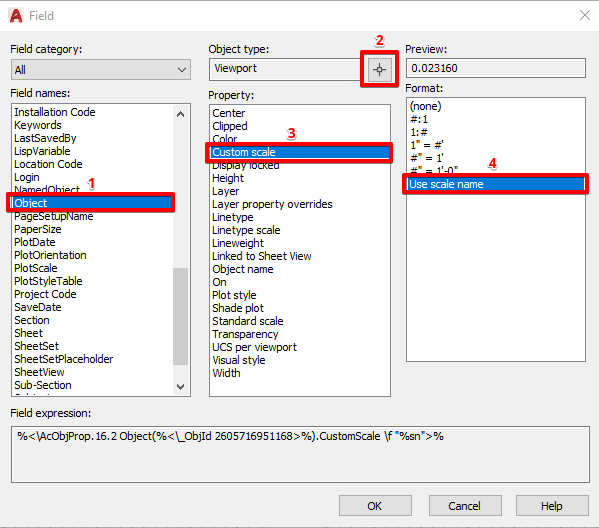Screen dimensions: 599x528
Task: Select SheetView field name
Action: click(39, 372)
